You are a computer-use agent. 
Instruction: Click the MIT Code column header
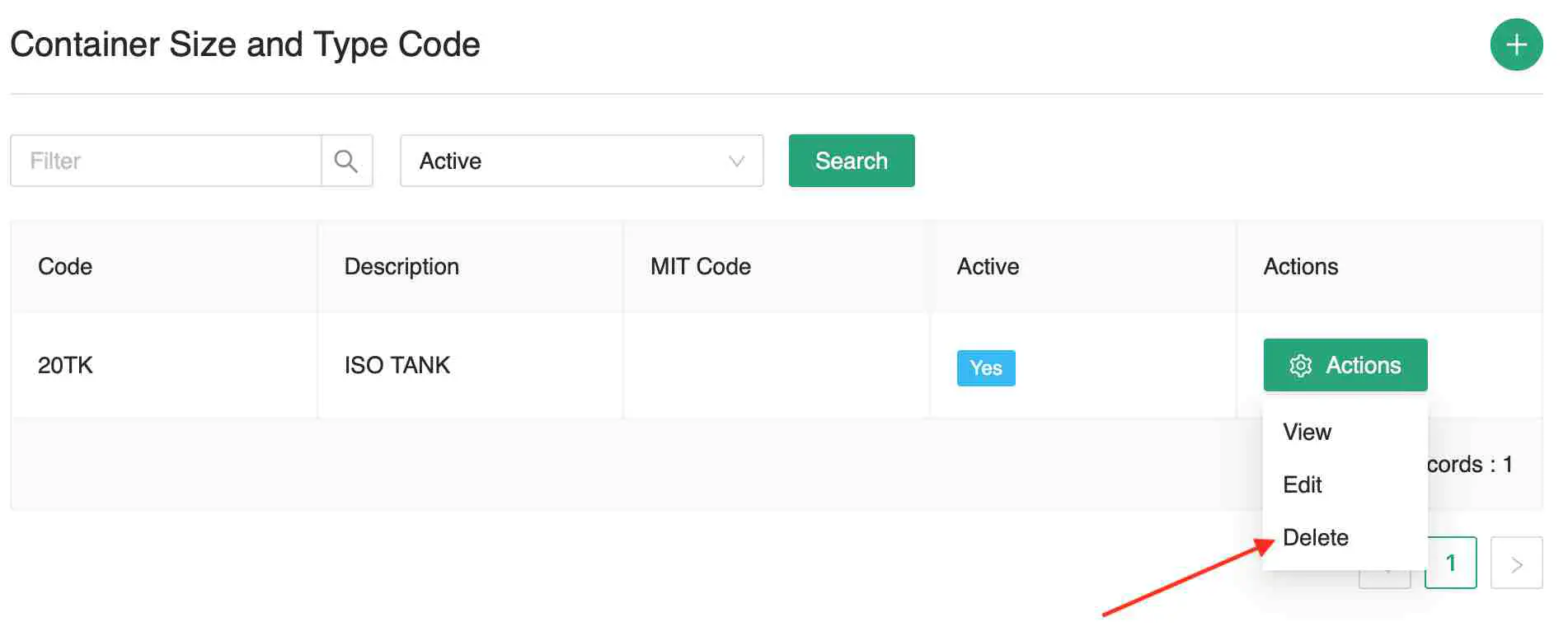[777, 266]
